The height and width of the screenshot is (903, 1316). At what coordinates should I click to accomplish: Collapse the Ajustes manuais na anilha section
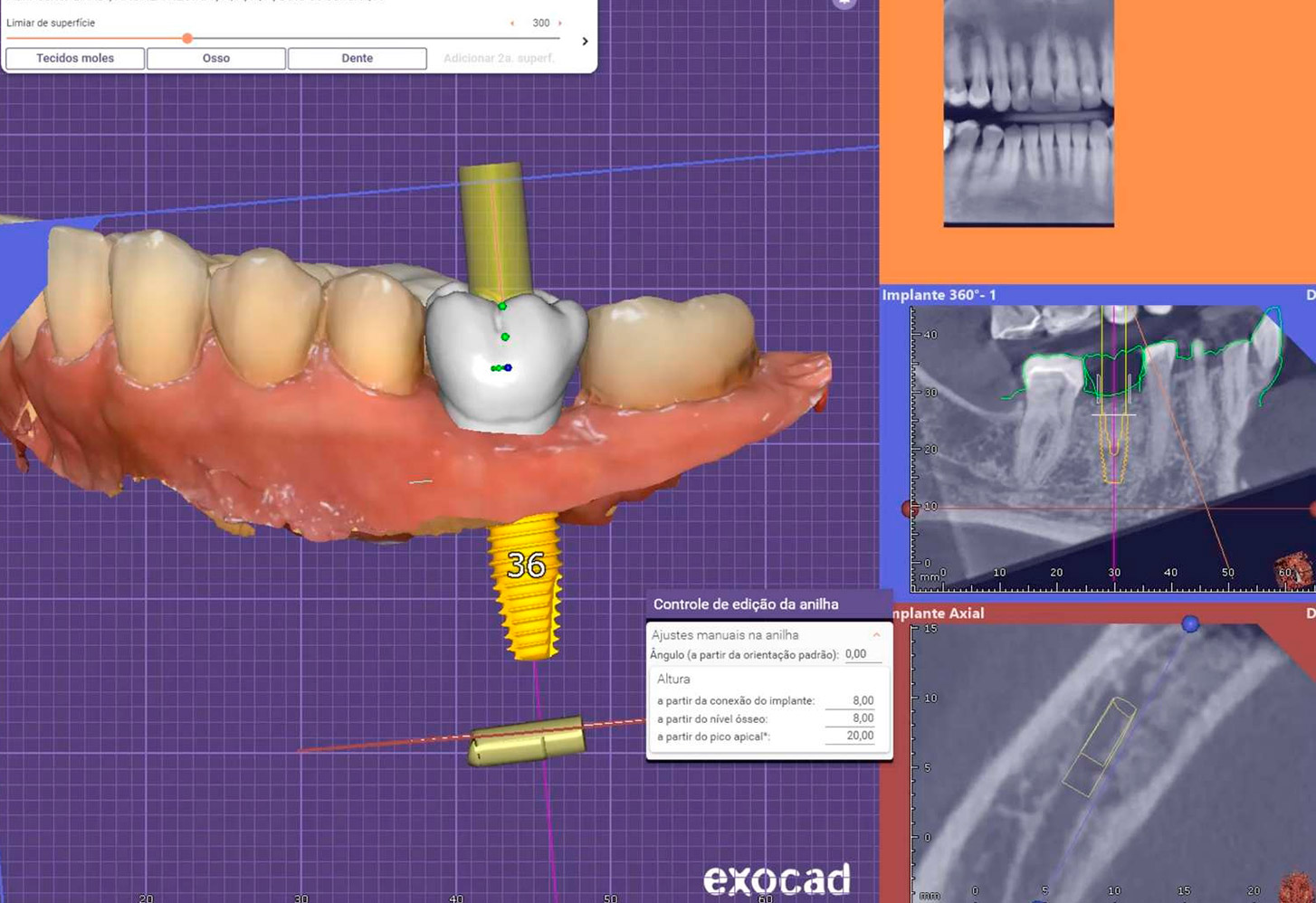click(x=876, y=635)
